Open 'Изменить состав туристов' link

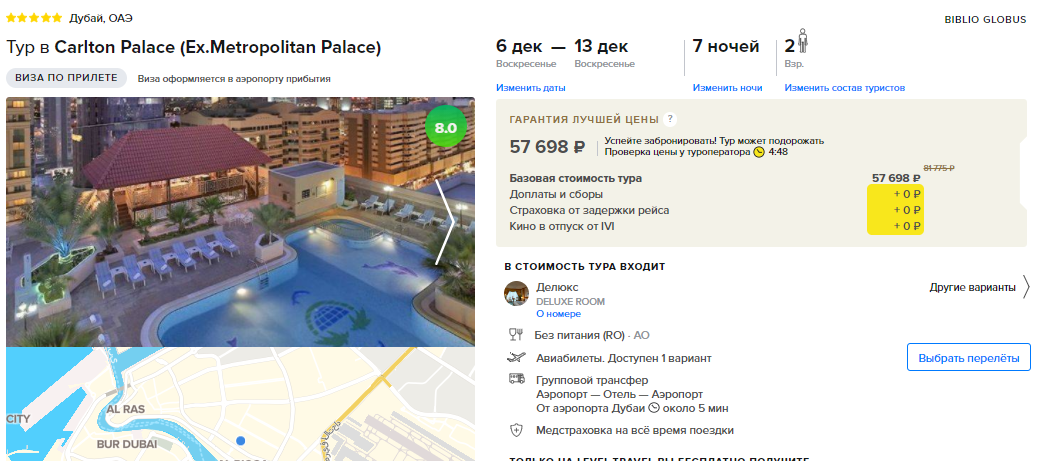tap(844, 88)
